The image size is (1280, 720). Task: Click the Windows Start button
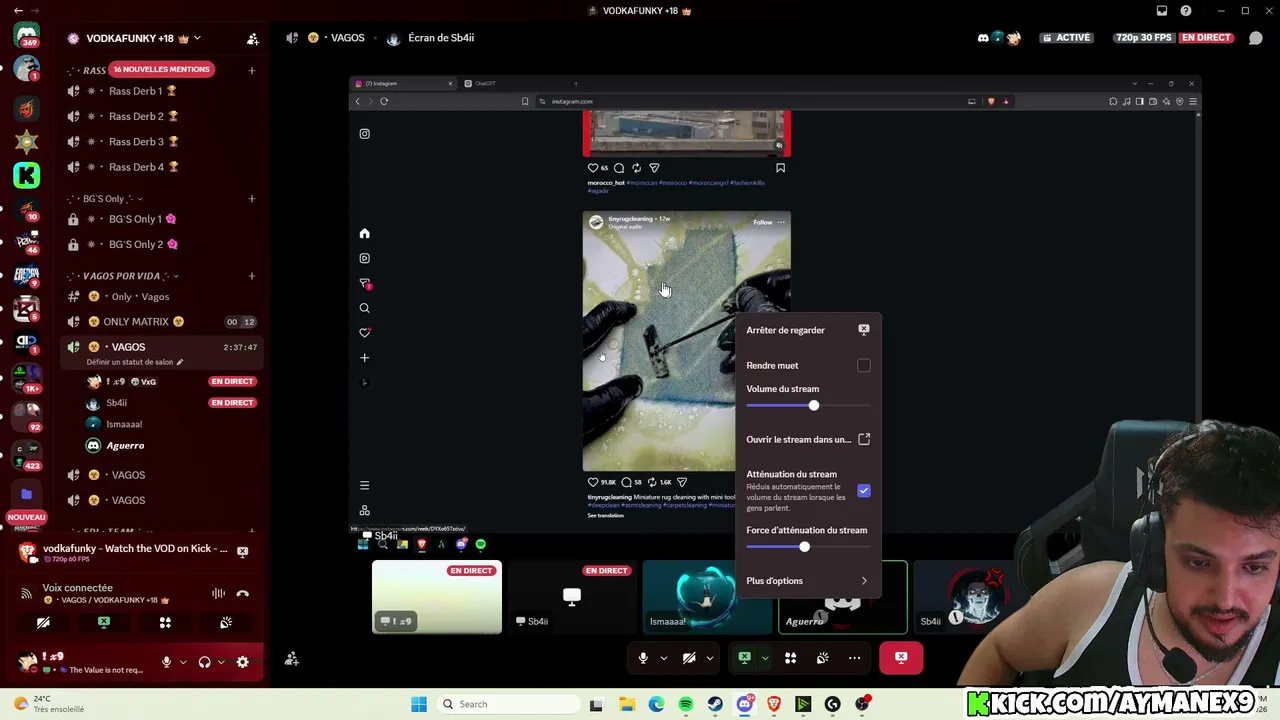(x=419, y=704)
